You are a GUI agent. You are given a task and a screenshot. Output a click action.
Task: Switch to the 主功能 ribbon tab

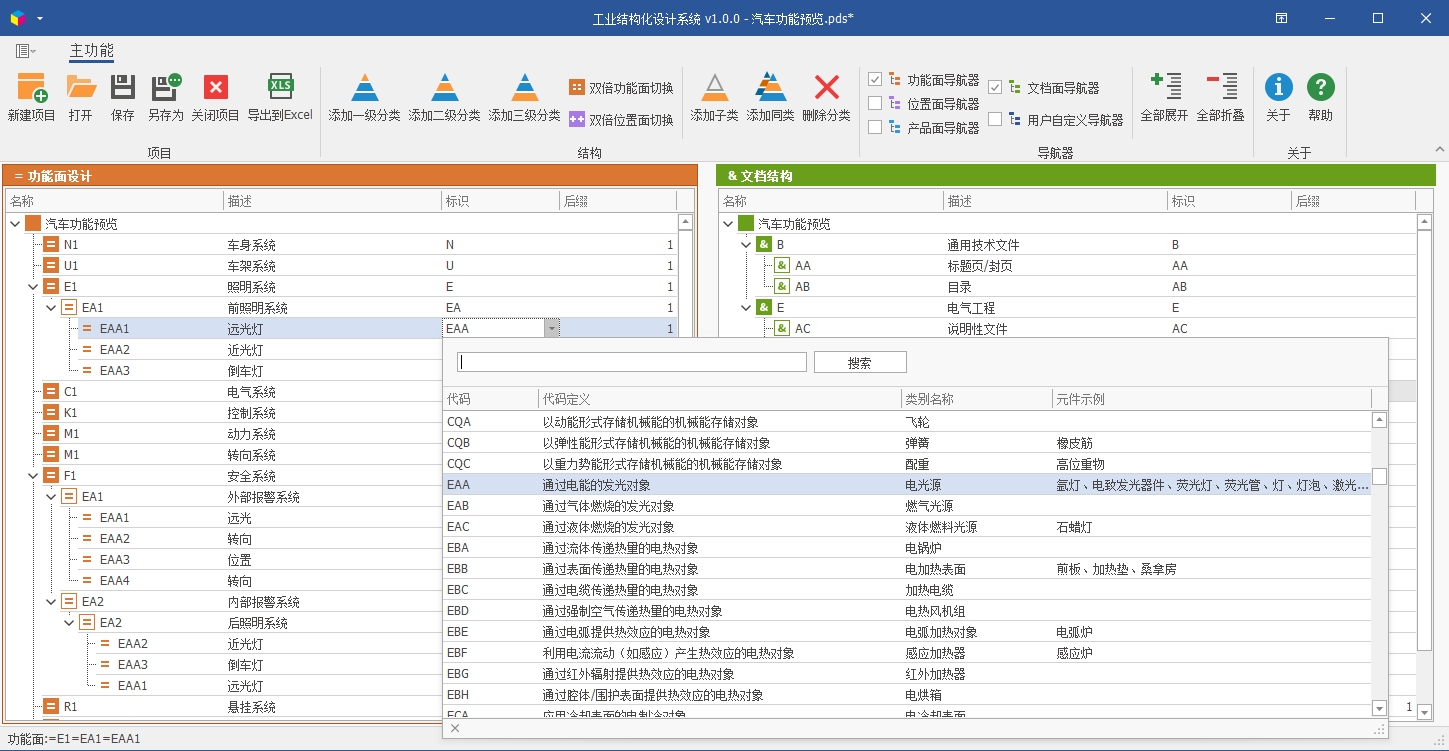[x=91, y=51]
